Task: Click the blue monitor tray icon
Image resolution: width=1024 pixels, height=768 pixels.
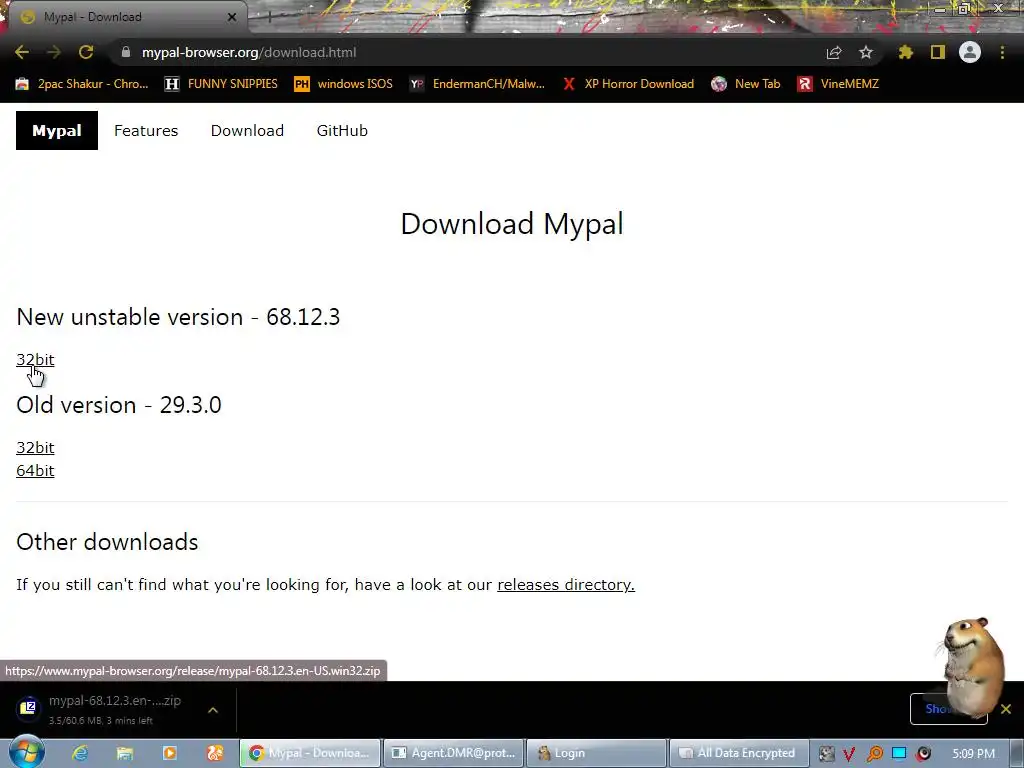Action: [899, 754]
